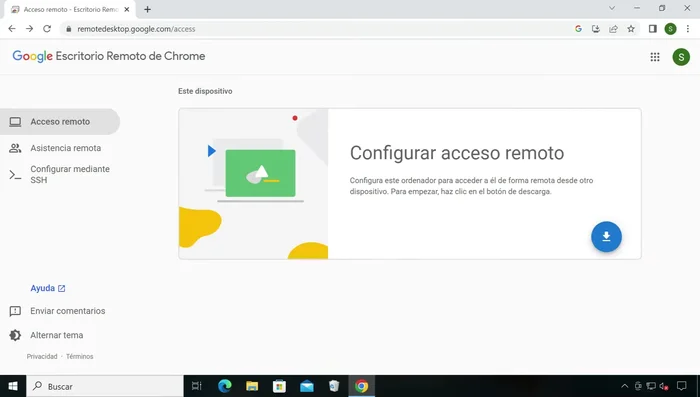This screenshot has width=700, height=397.
Task: Open Mail app from taskbar
Action: tap(307, 386)
